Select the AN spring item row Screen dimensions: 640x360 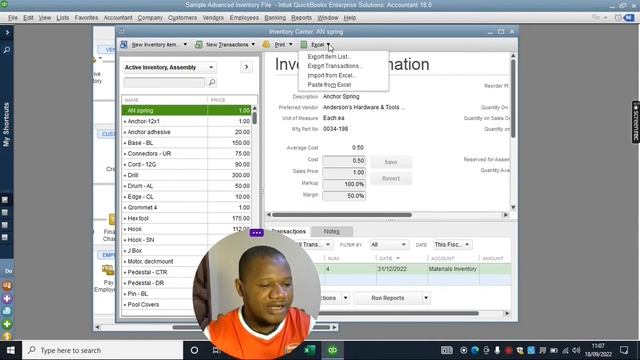click(187, 111)
